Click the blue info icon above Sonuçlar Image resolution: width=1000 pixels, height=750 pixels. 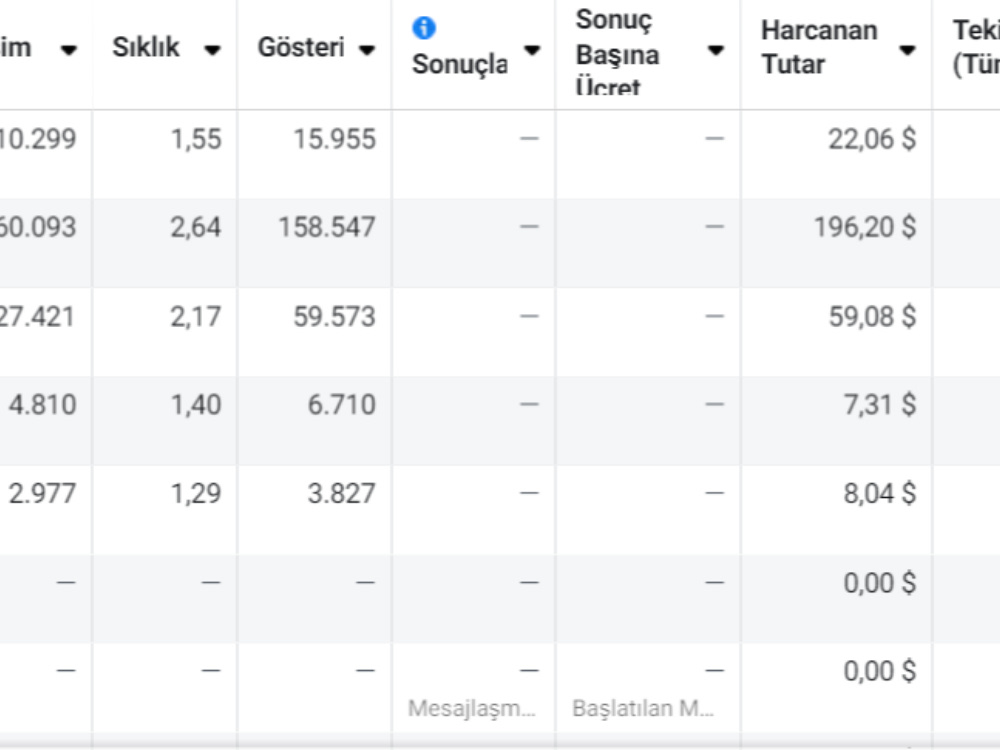coord(424,27)
